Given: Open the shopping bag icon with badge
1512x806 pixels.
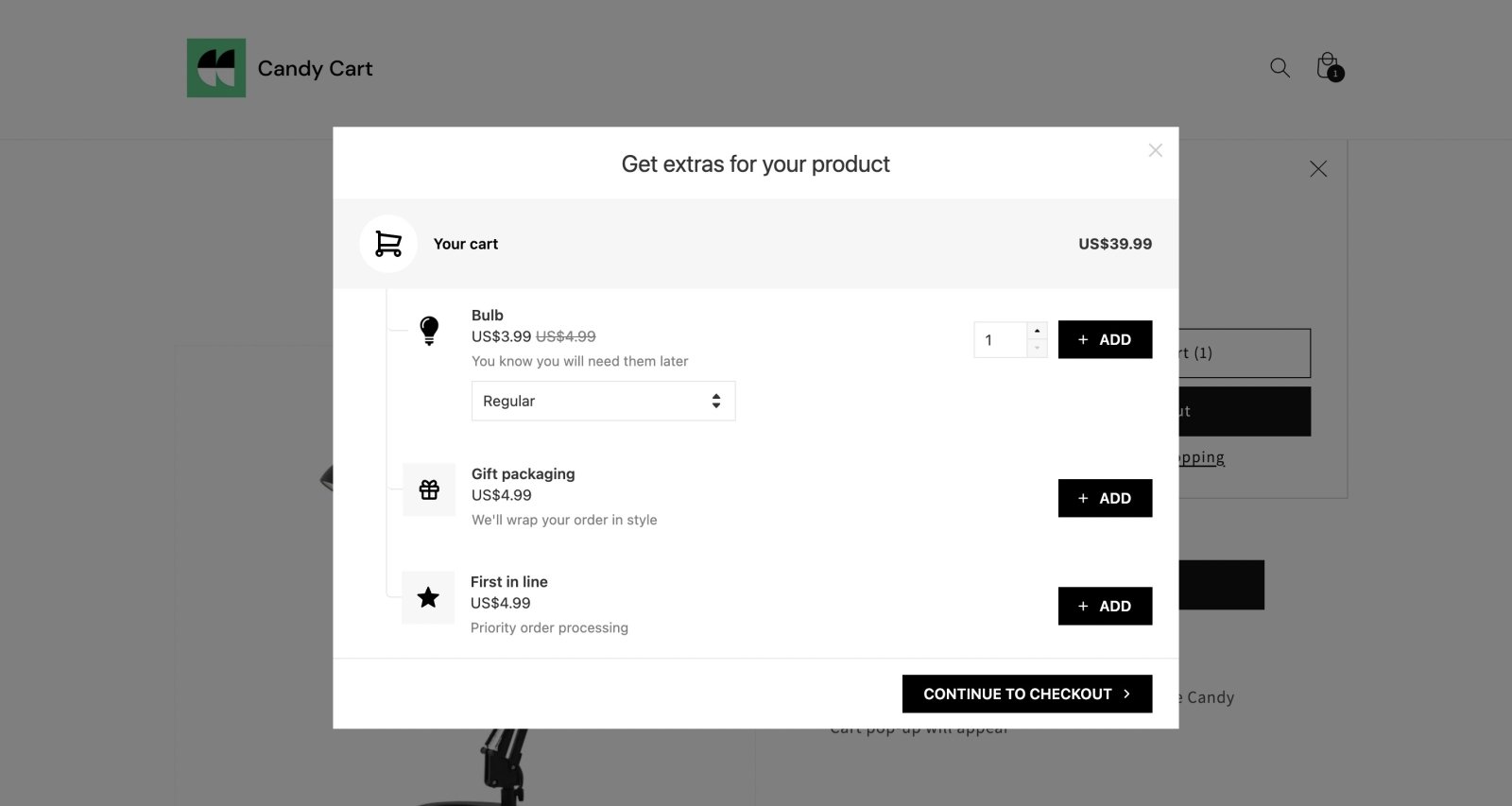Looking at the screenshot, I should pyautogui.click(x=1327, y=66).
